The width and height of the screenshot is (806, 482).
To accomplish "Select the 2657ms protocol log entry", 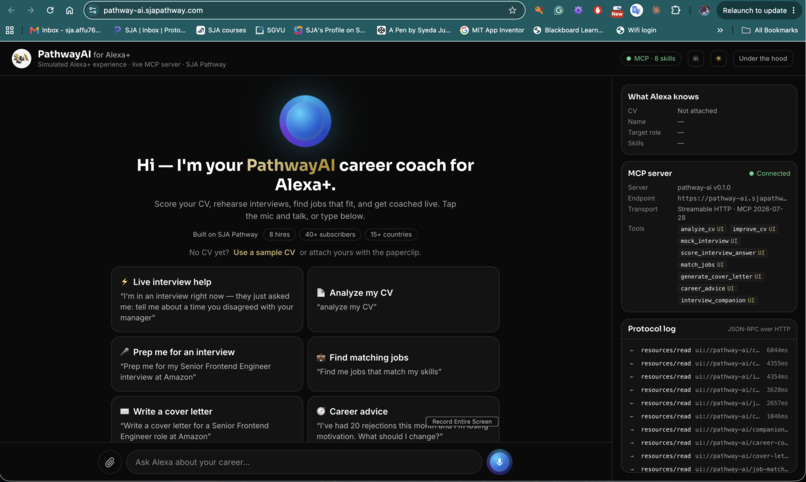I will click(x=709, y=403).
